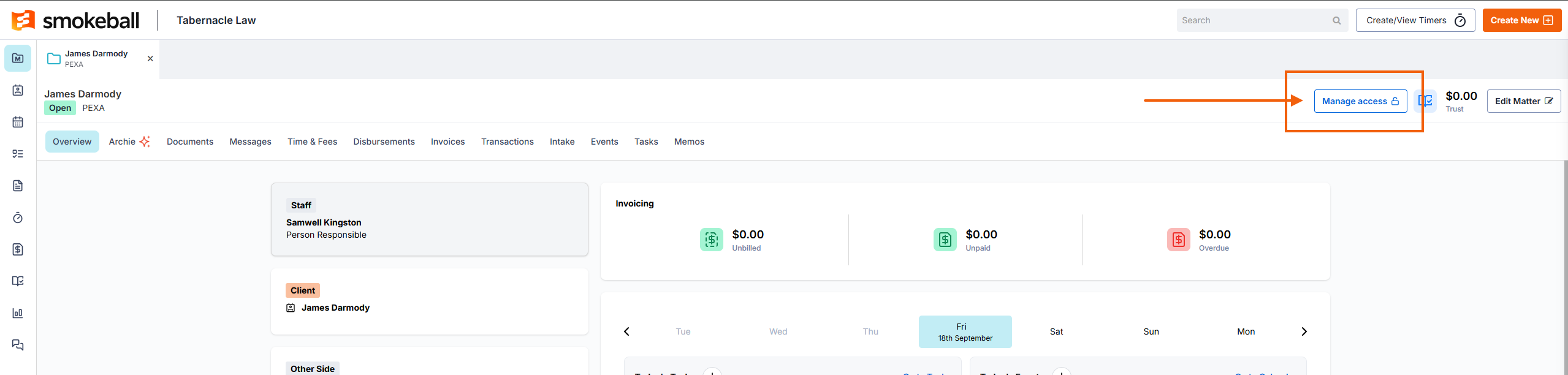Screen dimensions: 1568x375
Task: Click the page's vertical scrollbar
Action: click(1565, 268)
